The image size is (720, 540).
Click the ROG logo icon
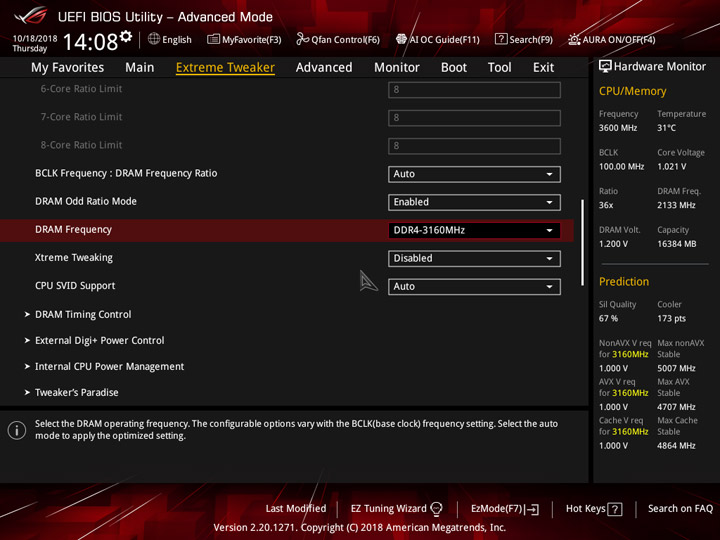(31, 16)
